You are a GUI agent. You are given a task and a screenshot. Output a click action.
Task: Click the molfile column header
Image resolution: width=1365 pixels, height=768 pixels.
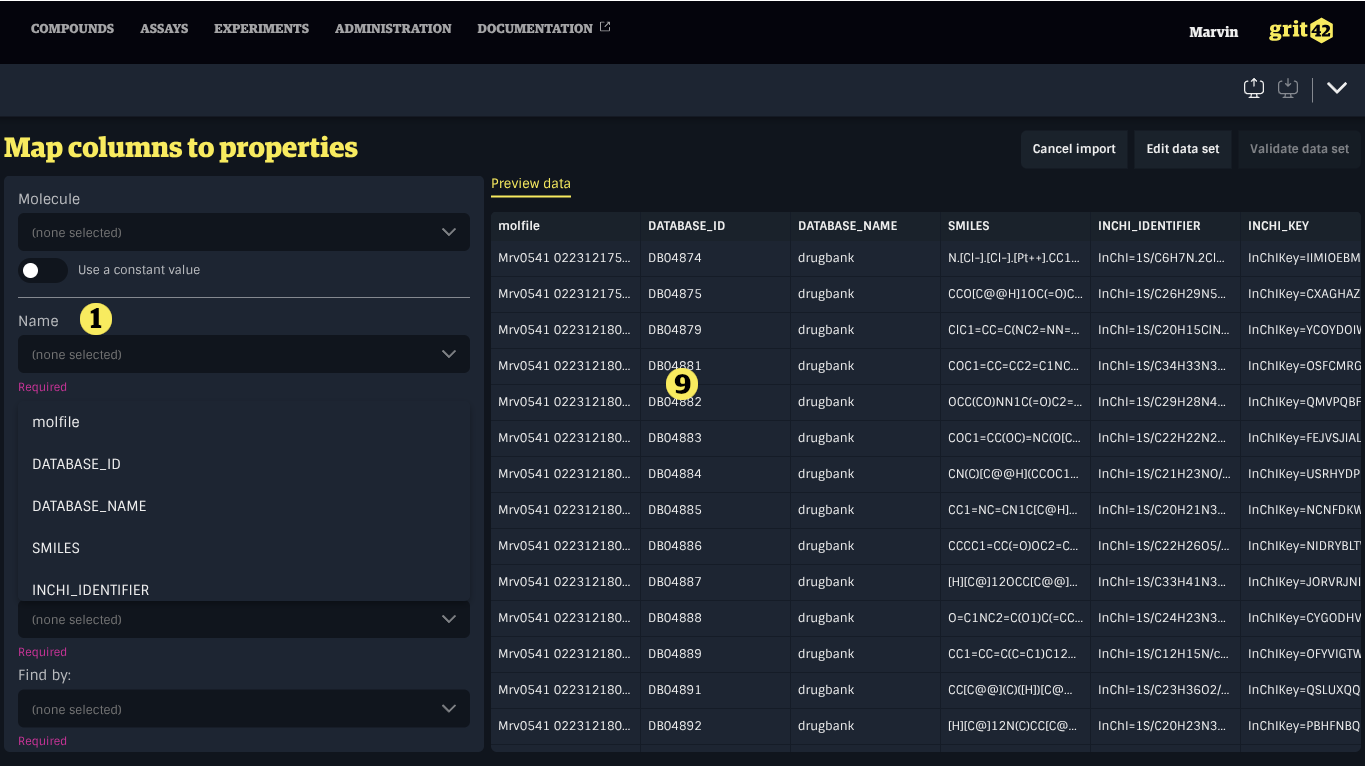(565, 226)
